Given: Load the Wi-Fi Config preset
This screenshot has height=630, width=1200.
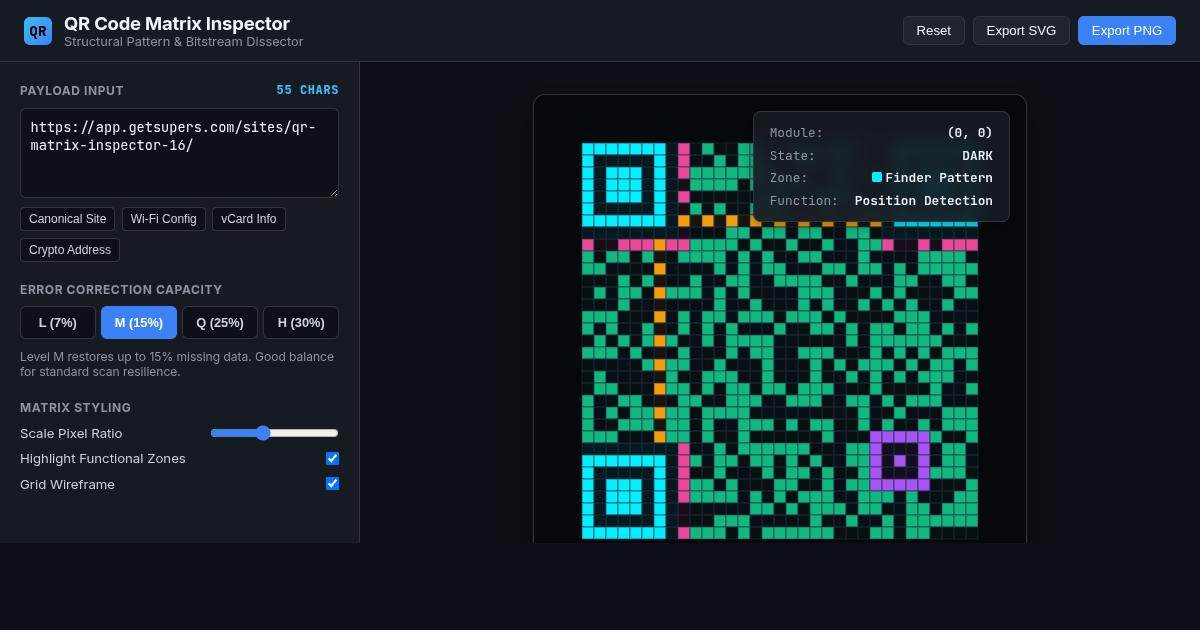Looking at the screenshot, I should (x=164, y=219).
